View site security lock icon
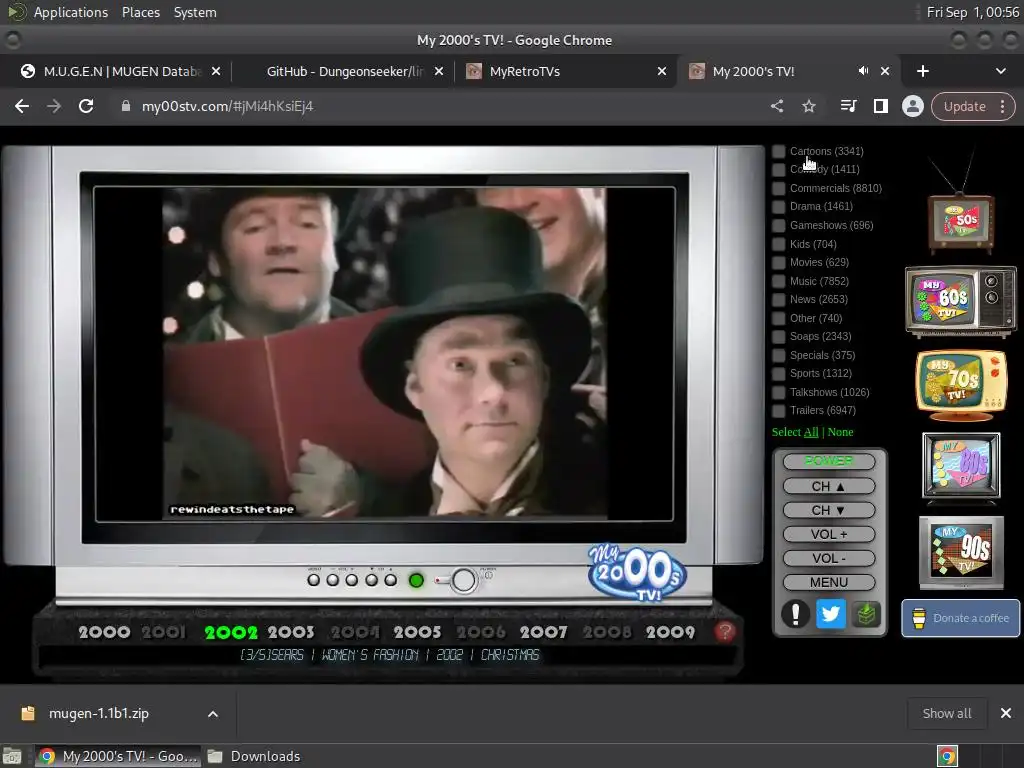The height and width of the screenshot is (768, 1024). [125, 106]
